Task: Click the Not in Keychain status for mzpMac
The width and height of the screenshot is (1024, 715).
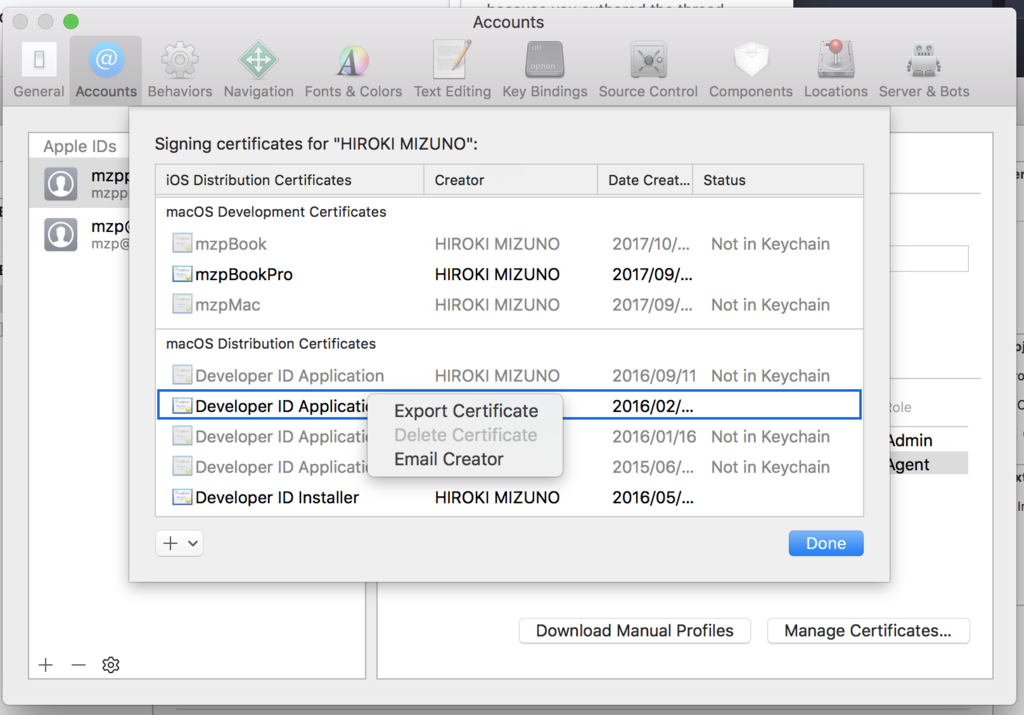Action: [770, 305]
